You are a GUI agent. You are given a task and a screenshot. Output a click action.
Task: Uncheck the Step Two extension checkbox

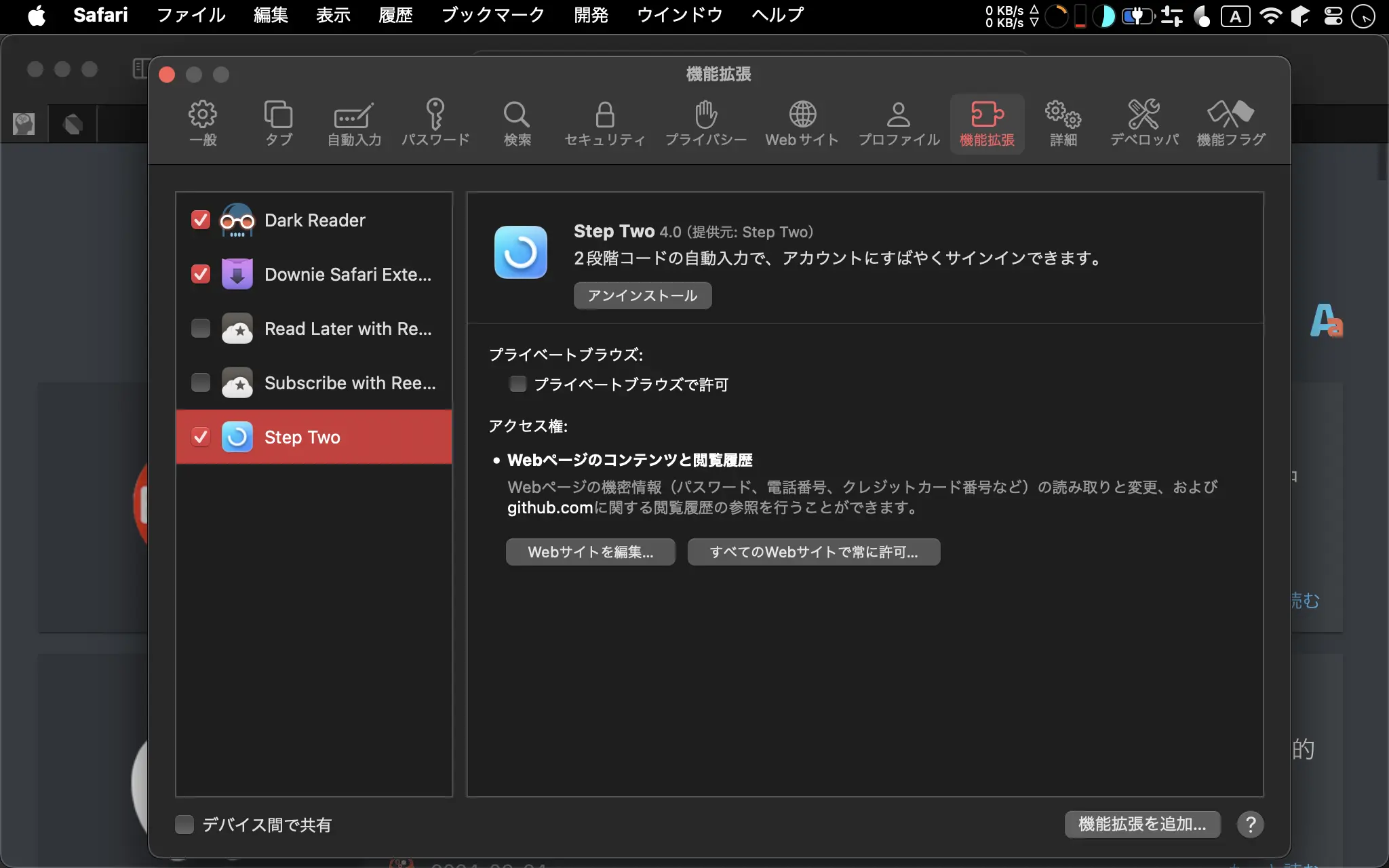click(x=201, y=437)
